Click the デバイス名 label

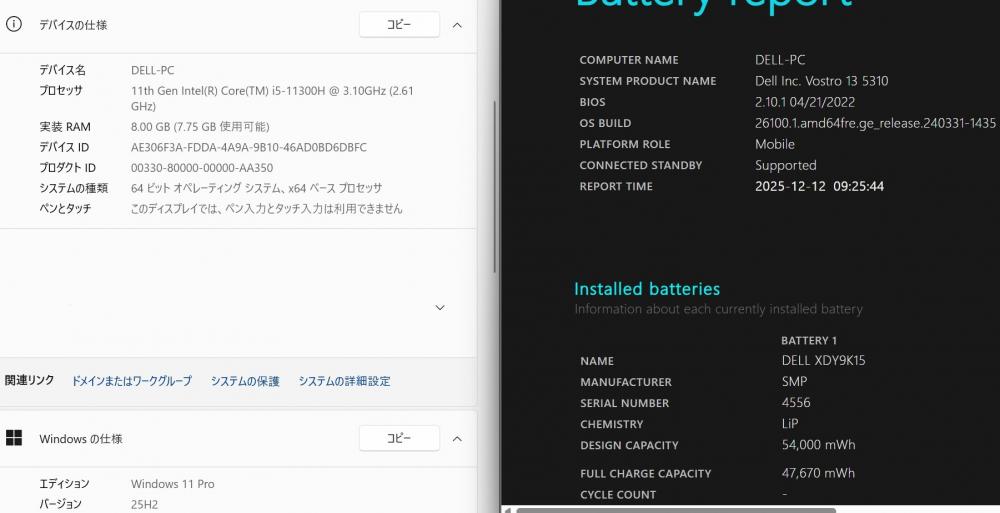(62, 70)
